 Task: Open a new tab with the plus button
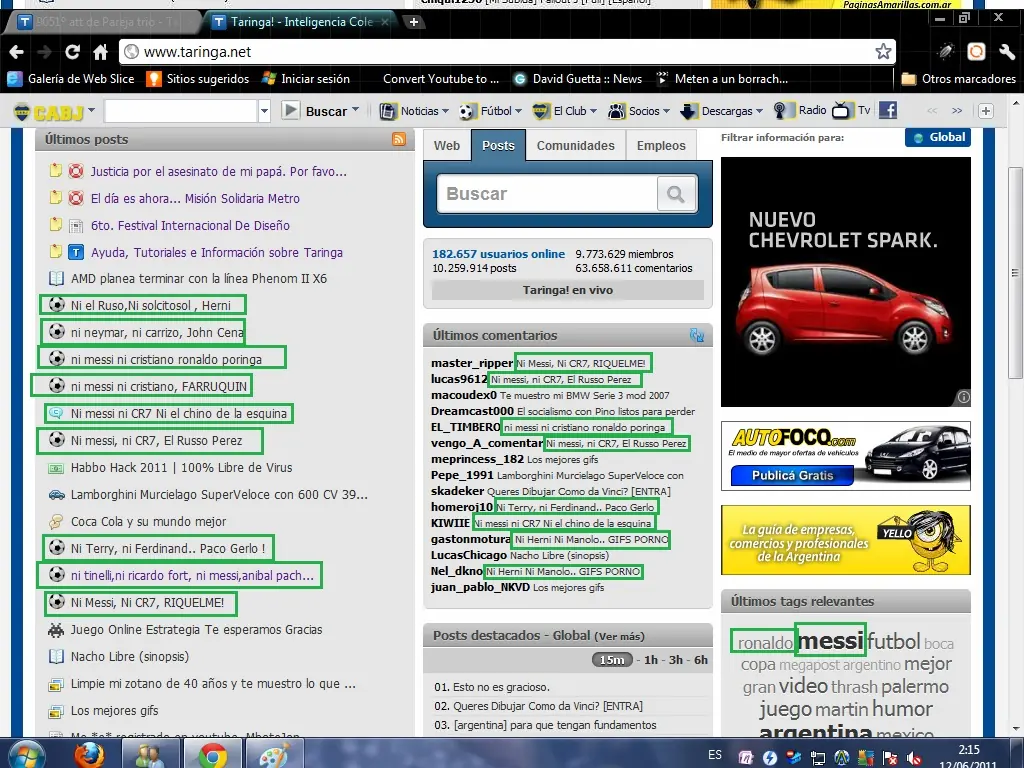coord(413,22)
